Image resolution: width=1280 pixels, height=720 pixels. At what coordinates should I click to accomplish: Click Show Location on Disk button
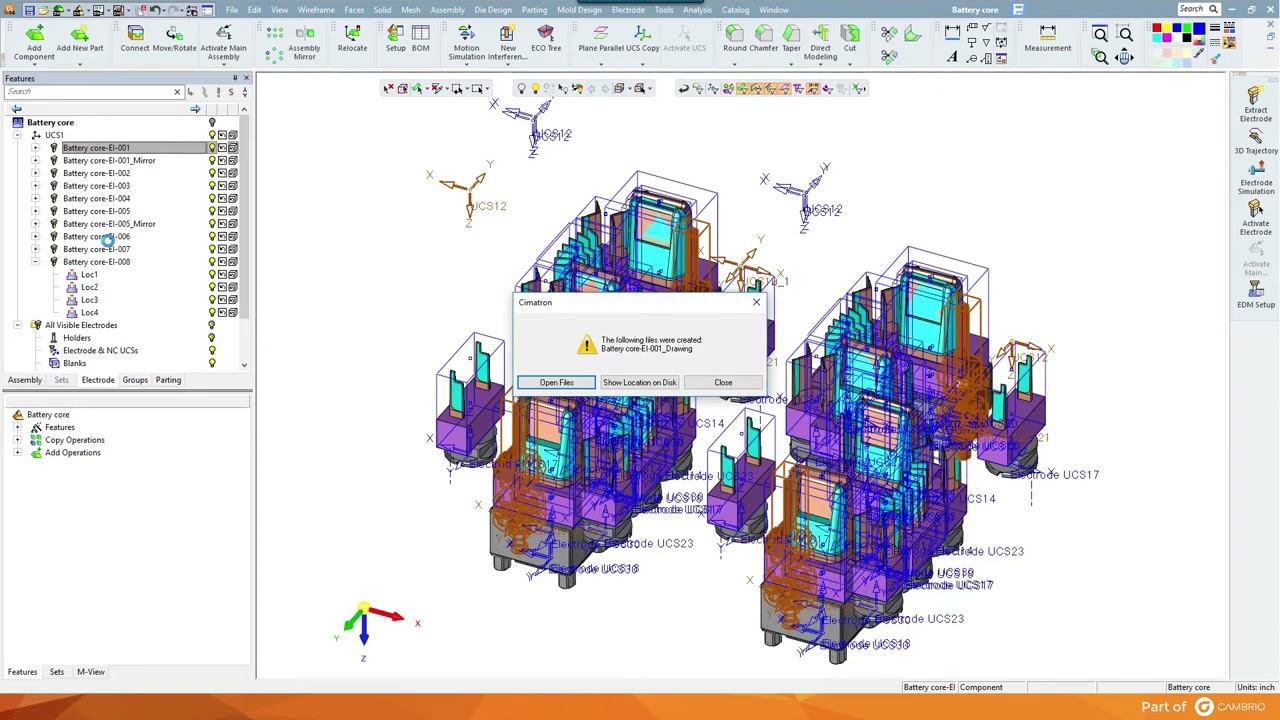click(639, 382)
